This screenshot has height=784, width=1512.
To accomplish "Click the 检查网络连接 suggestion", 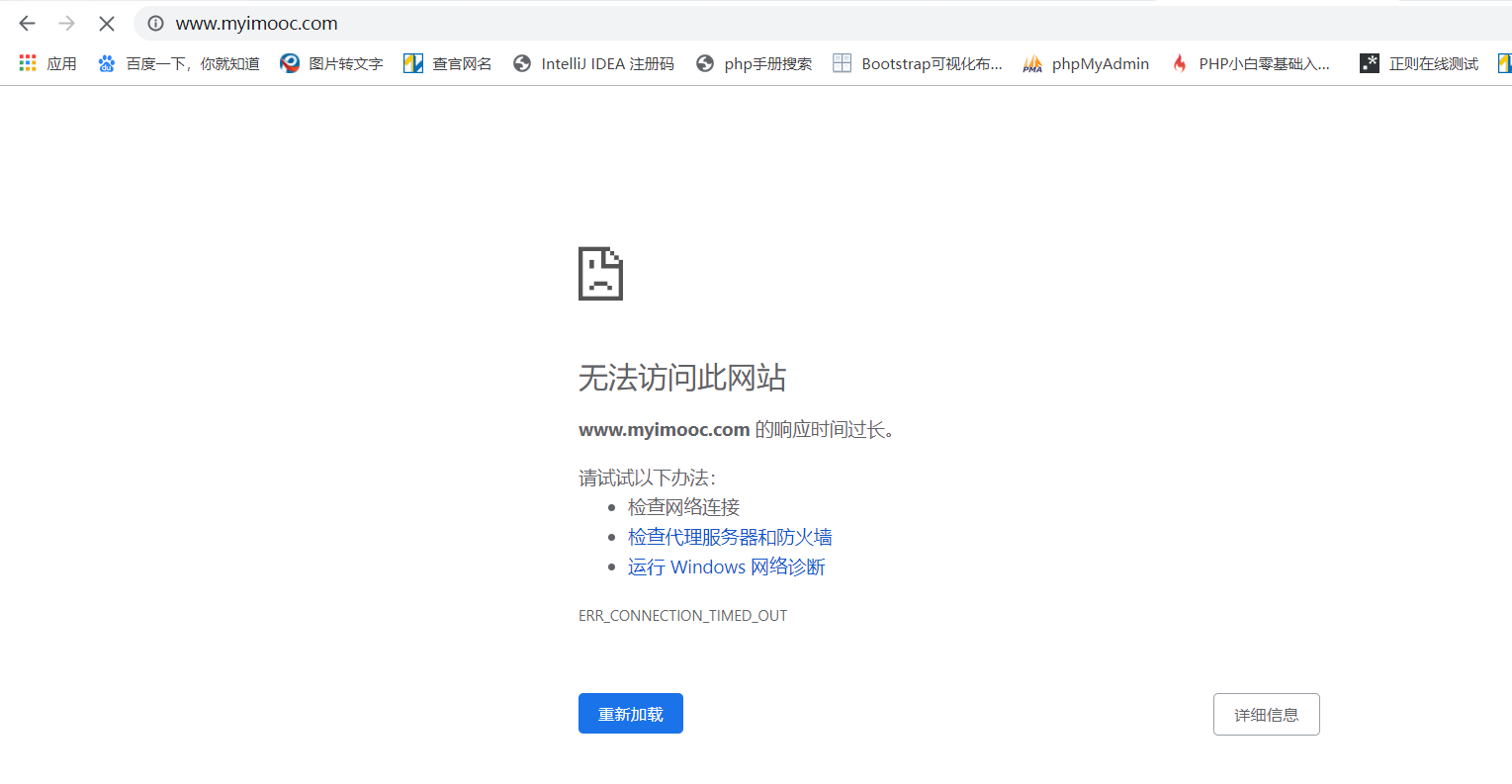I will coord(684,507).
